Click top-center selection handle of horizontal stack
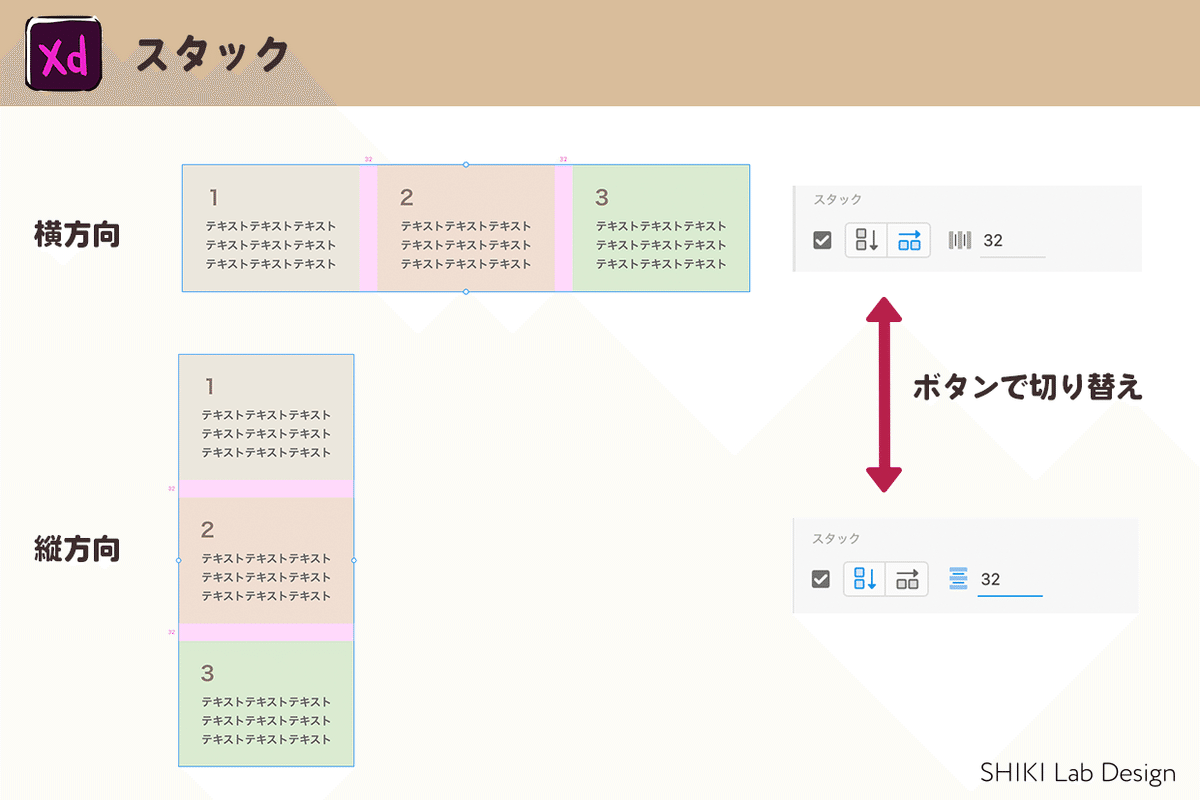1200x800 pixels. click(466, 164)
